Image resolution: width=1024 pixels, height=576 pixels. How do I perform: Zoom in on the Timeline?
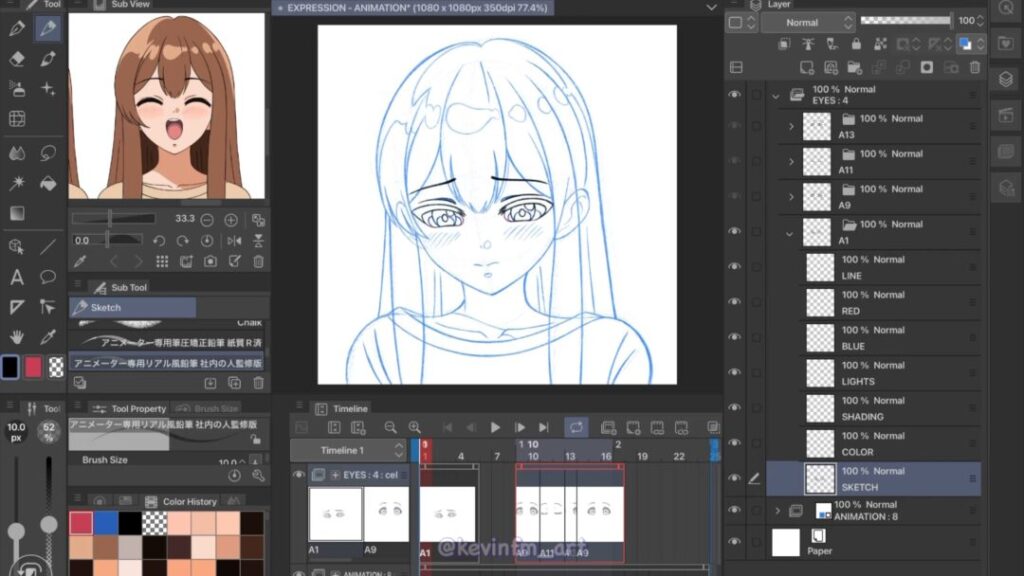(x=414, y=427)
